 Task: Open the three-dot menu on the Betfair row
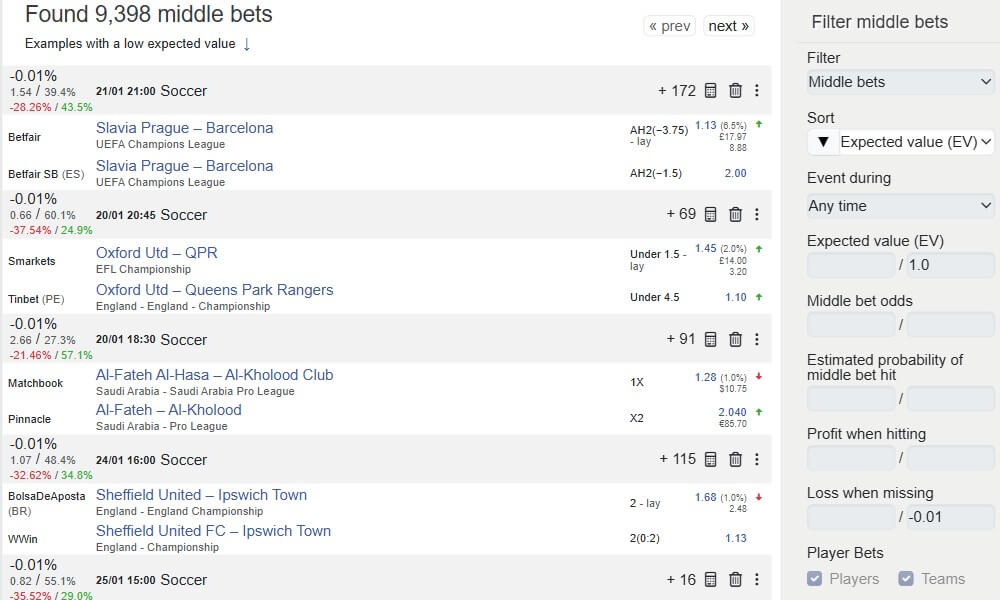758,90
